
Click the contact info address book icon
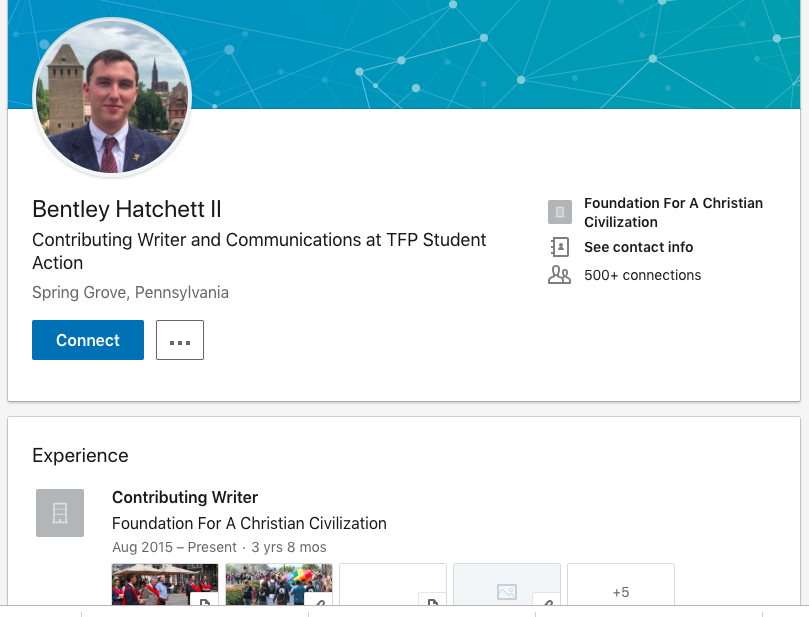[560, 247]
